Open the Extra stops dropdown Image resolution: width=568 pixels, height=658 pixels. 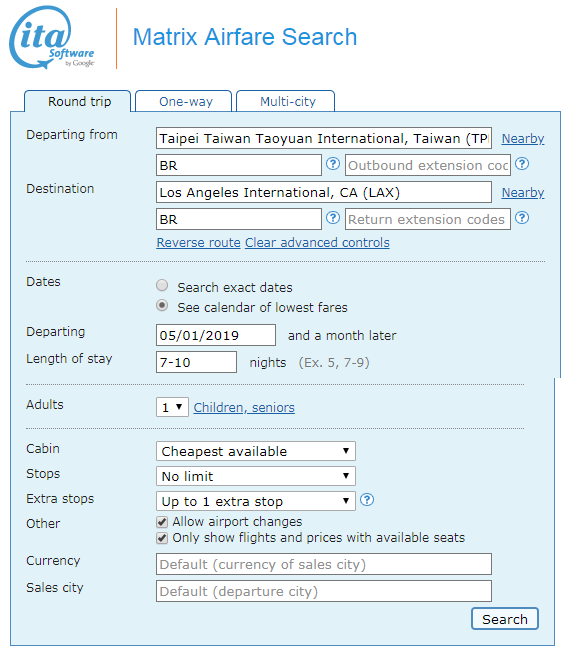255,501
